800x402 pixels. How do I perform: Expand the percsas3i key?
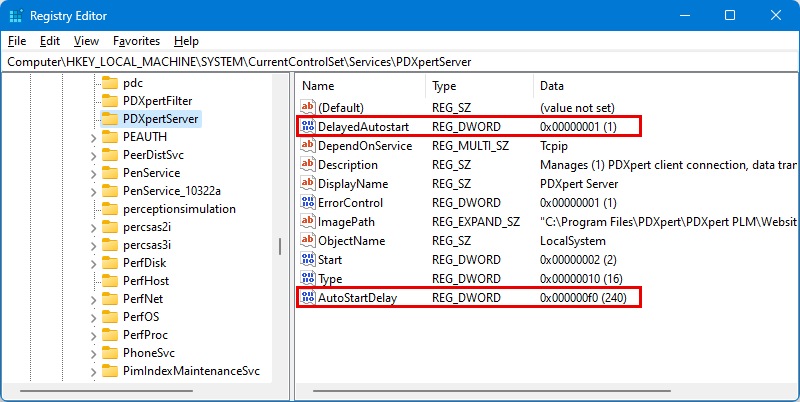click(x=93, y=246)
